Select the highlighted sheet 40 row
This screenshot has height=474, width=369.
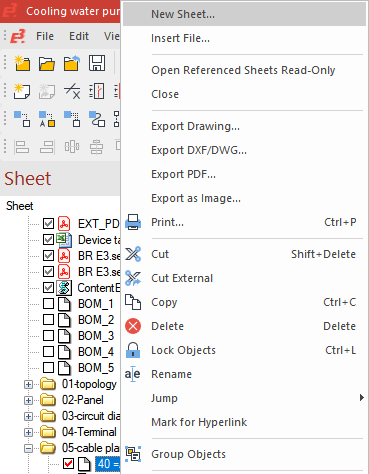pyautogui.click(x=108, y=463)
